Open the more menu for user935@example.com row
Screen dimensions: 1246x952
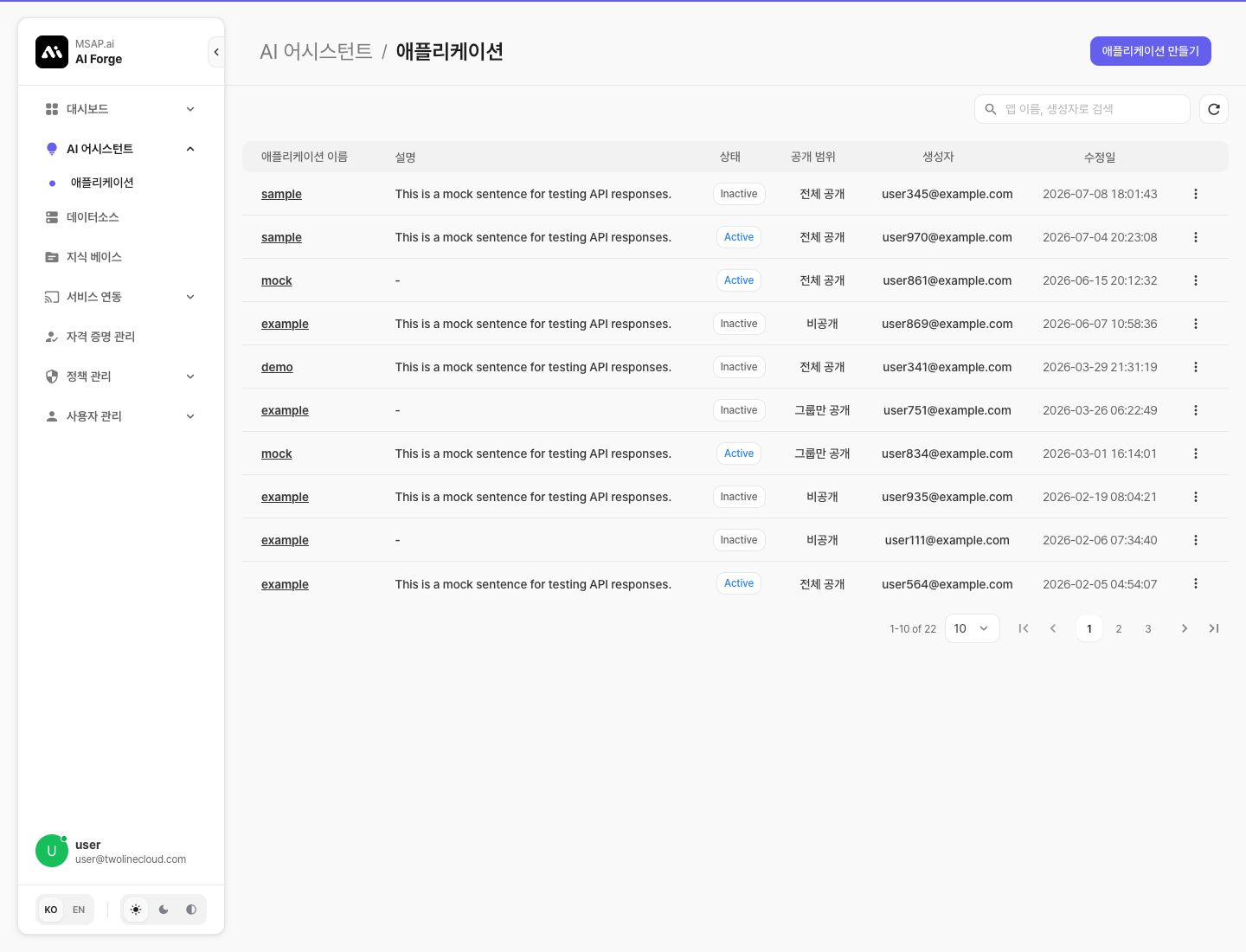click(x=1196, y=497)
